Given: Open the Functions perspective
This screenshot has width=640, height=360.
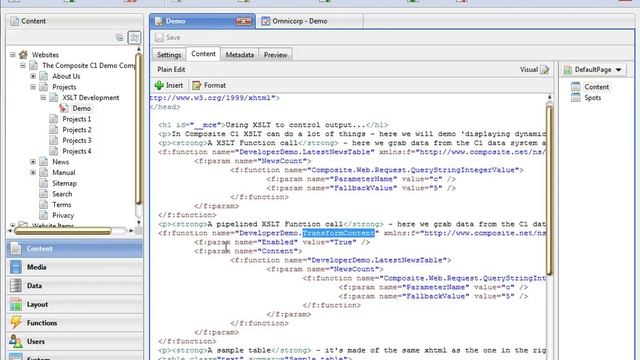Looking at the screenshot, I should tap(75, 322).
